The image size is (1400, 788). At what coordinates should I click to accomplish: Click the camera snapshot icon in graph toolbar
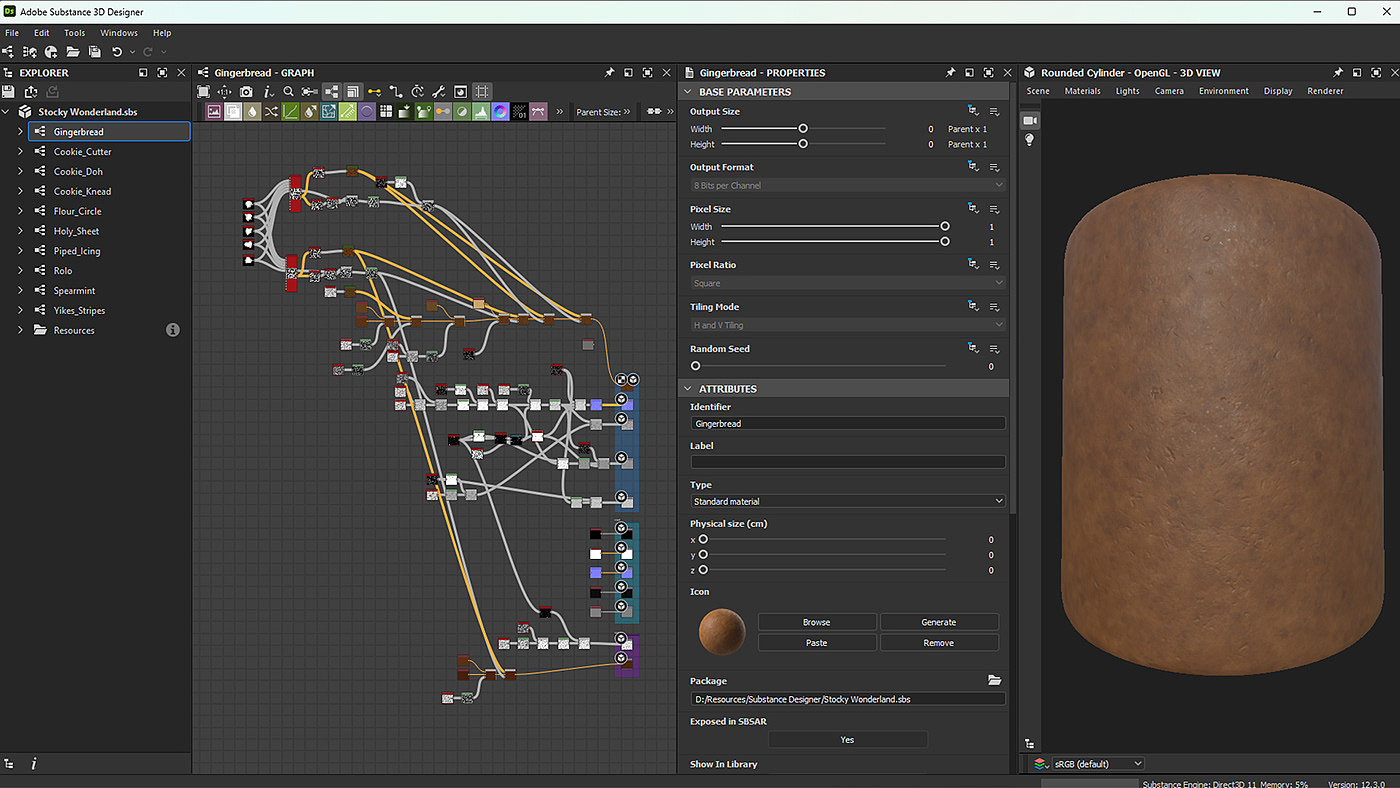point(246,92)
